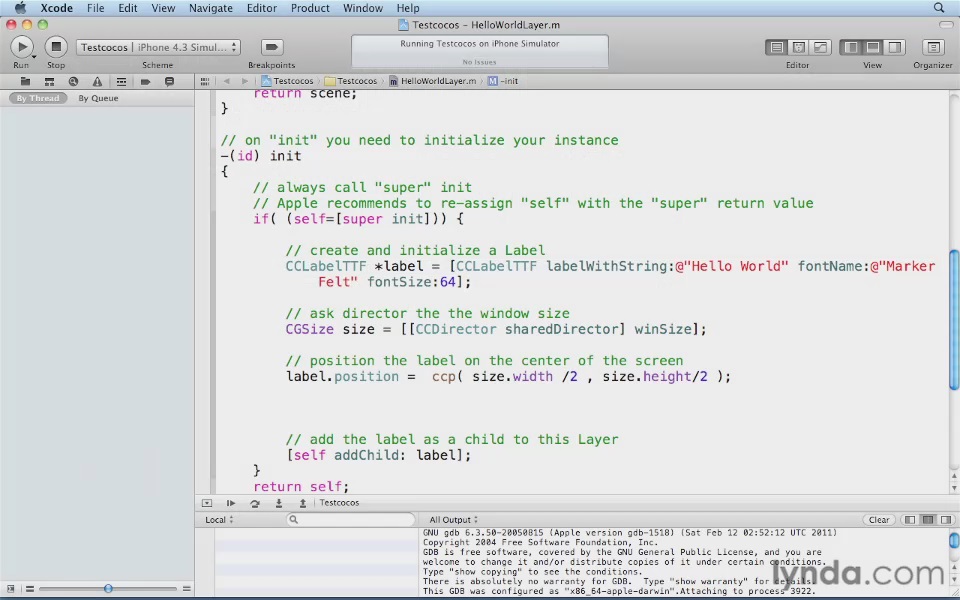Click the Step Into debug button
The height and width of the screenshot is (600, 960).
pyautogui.click(x=279, y=503)
